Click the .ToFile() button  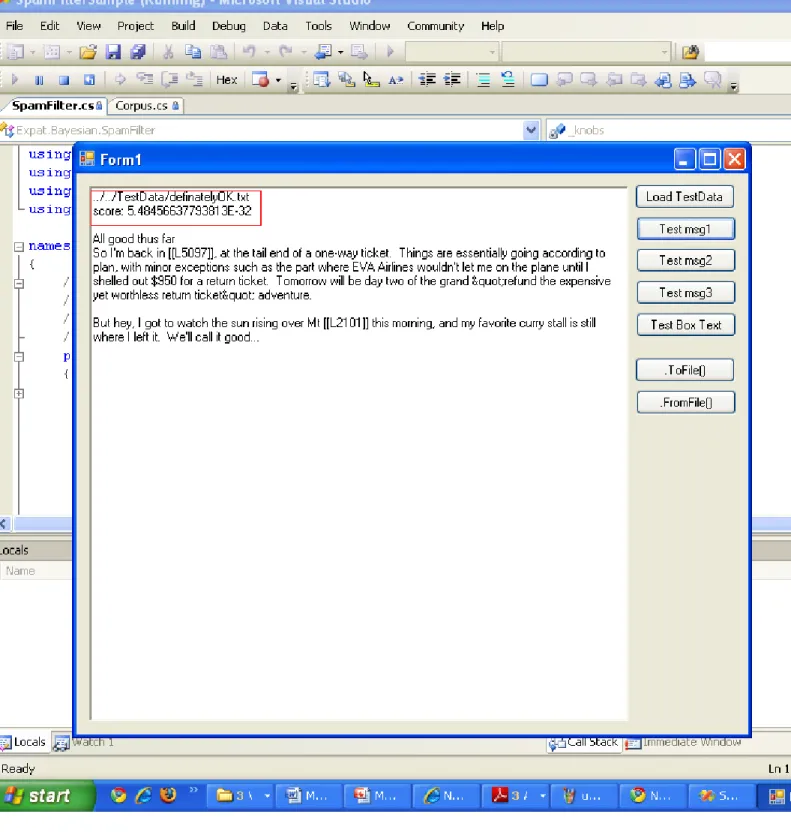[685, 370]
